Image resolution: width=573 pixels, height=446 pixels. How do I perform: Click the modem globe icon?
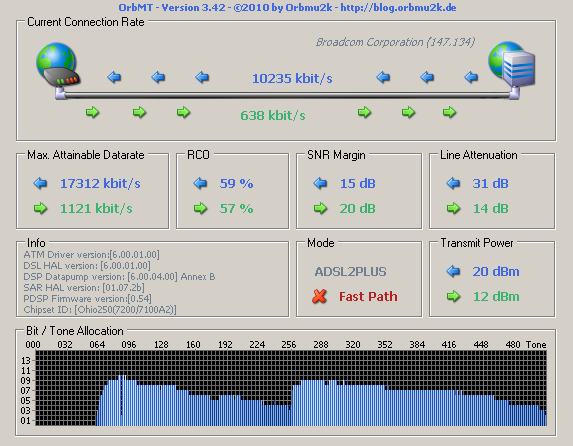[x=57, y=65]
